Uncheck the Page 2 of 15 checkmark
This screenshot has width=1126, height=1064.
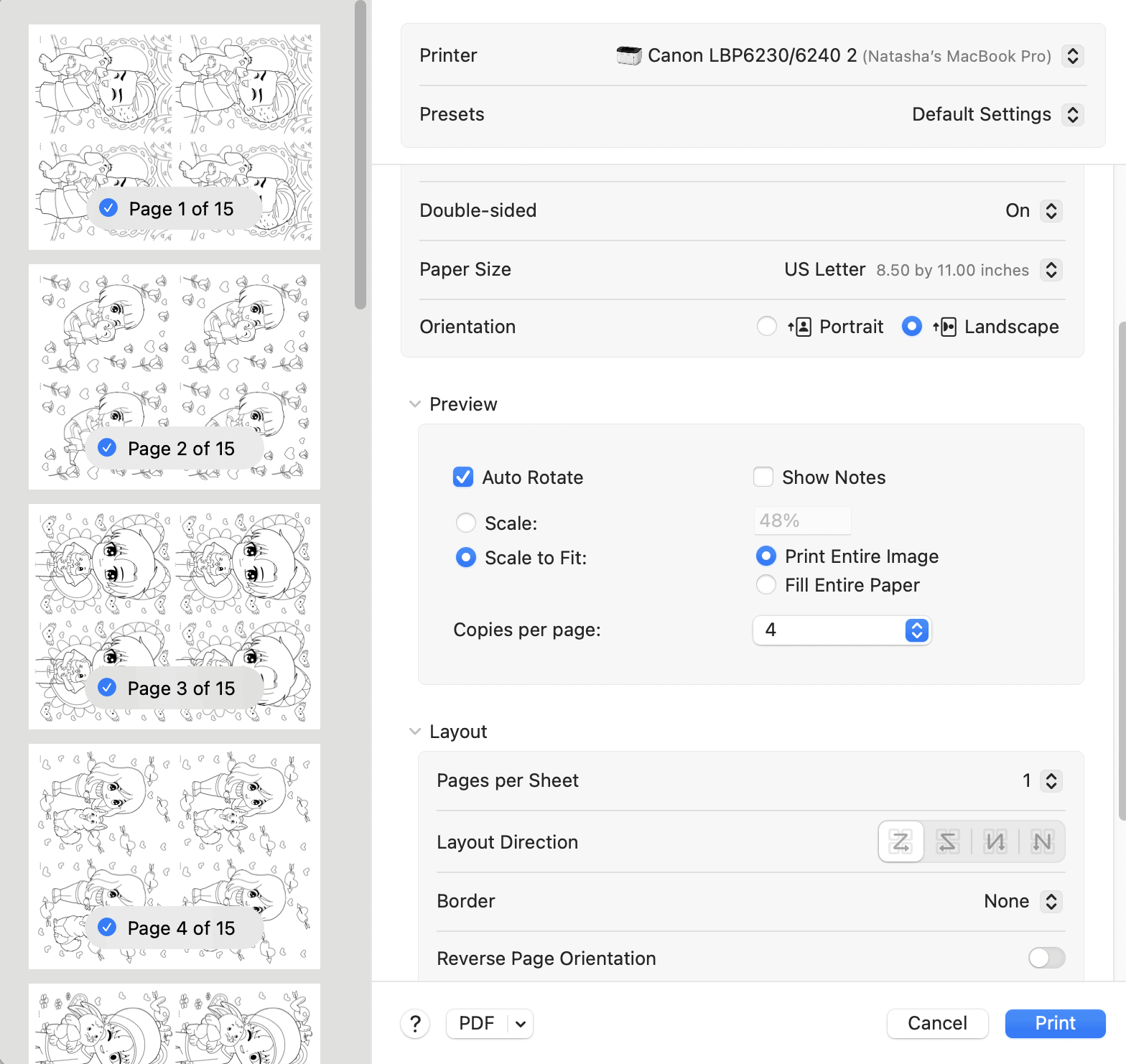(107, 448)
